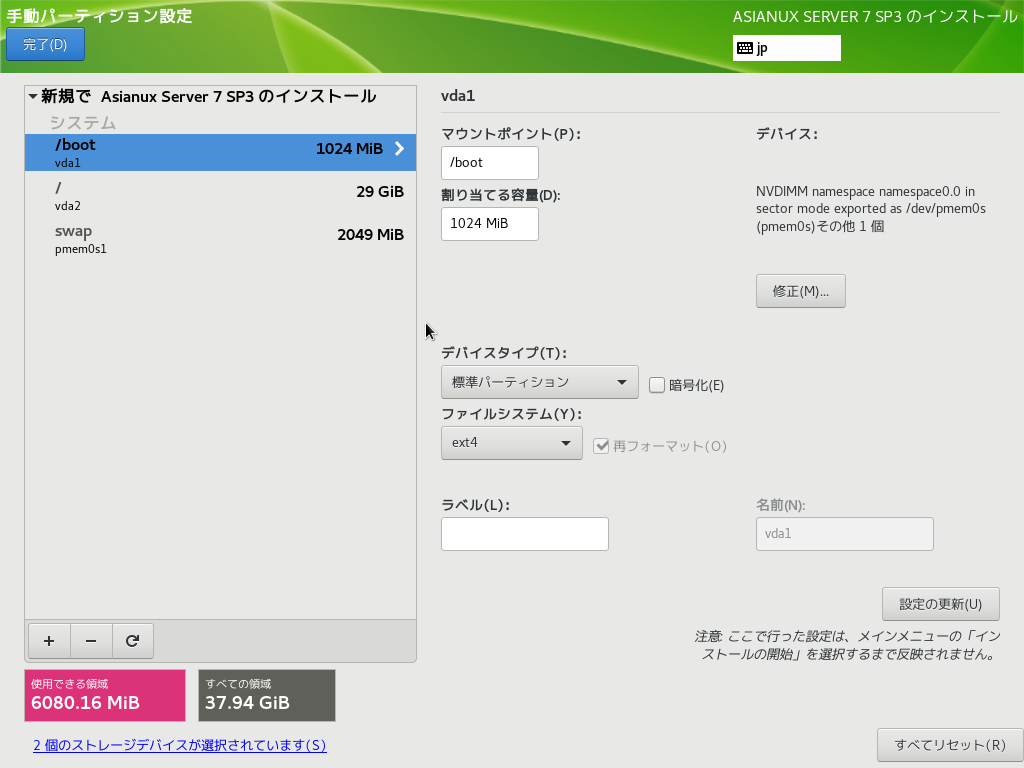Open the selected storage devices link
The height and width of the screenshot is (768, 1024).
pyautogui.click(x=179, y=745)
